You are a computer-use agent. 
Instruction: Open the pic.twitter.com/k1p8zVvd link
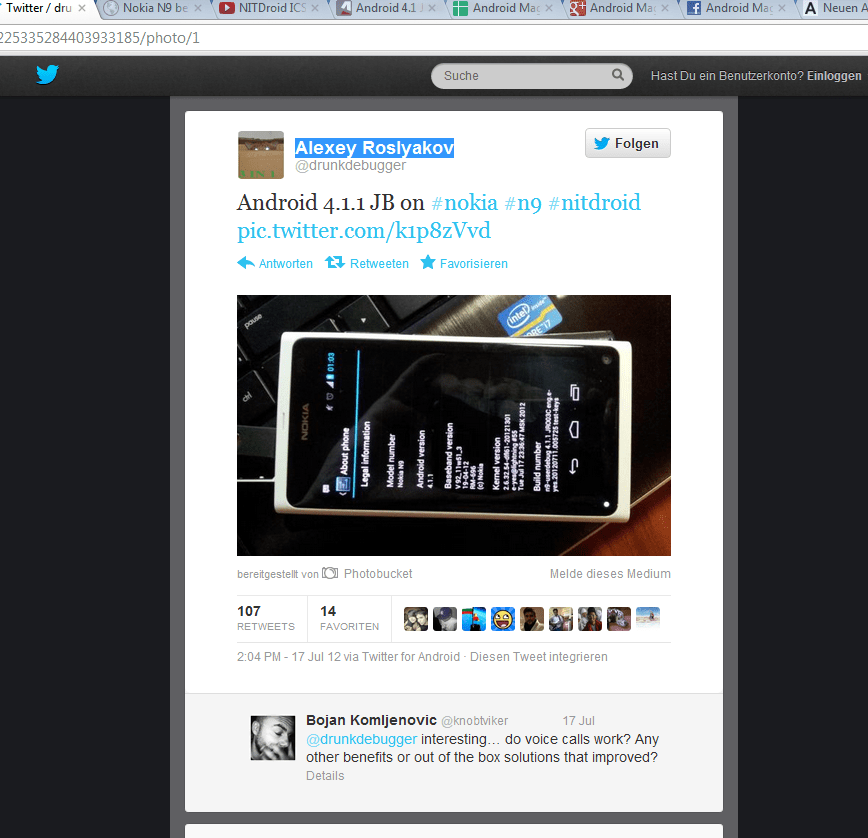coord(364,231)
